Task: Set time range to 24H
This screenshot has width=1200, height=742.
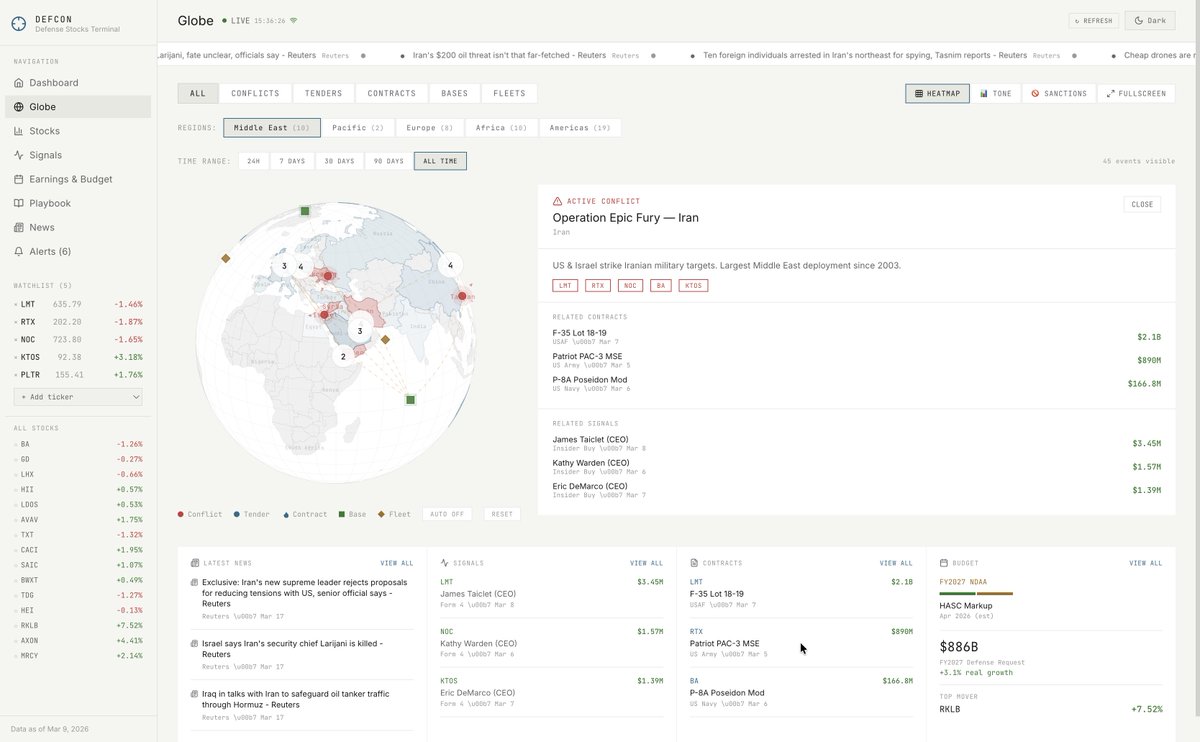Action: 254,161
